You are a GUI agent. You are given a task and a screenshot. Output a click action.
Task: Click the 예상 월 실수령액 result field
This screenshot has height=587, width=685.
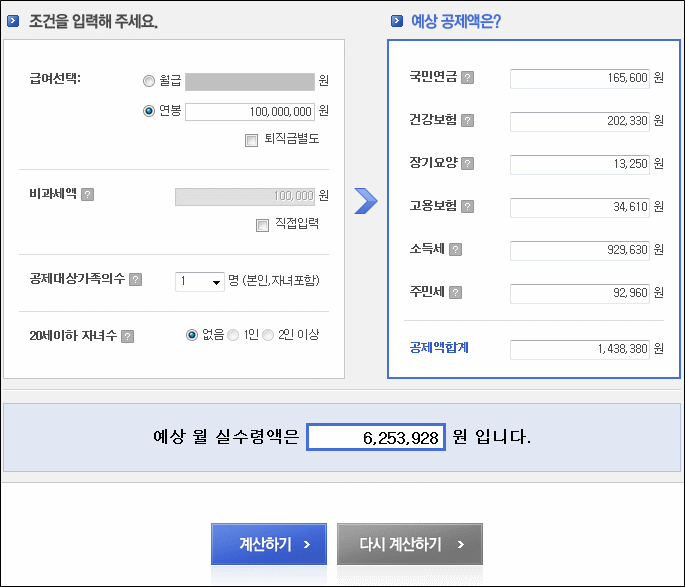376,437
